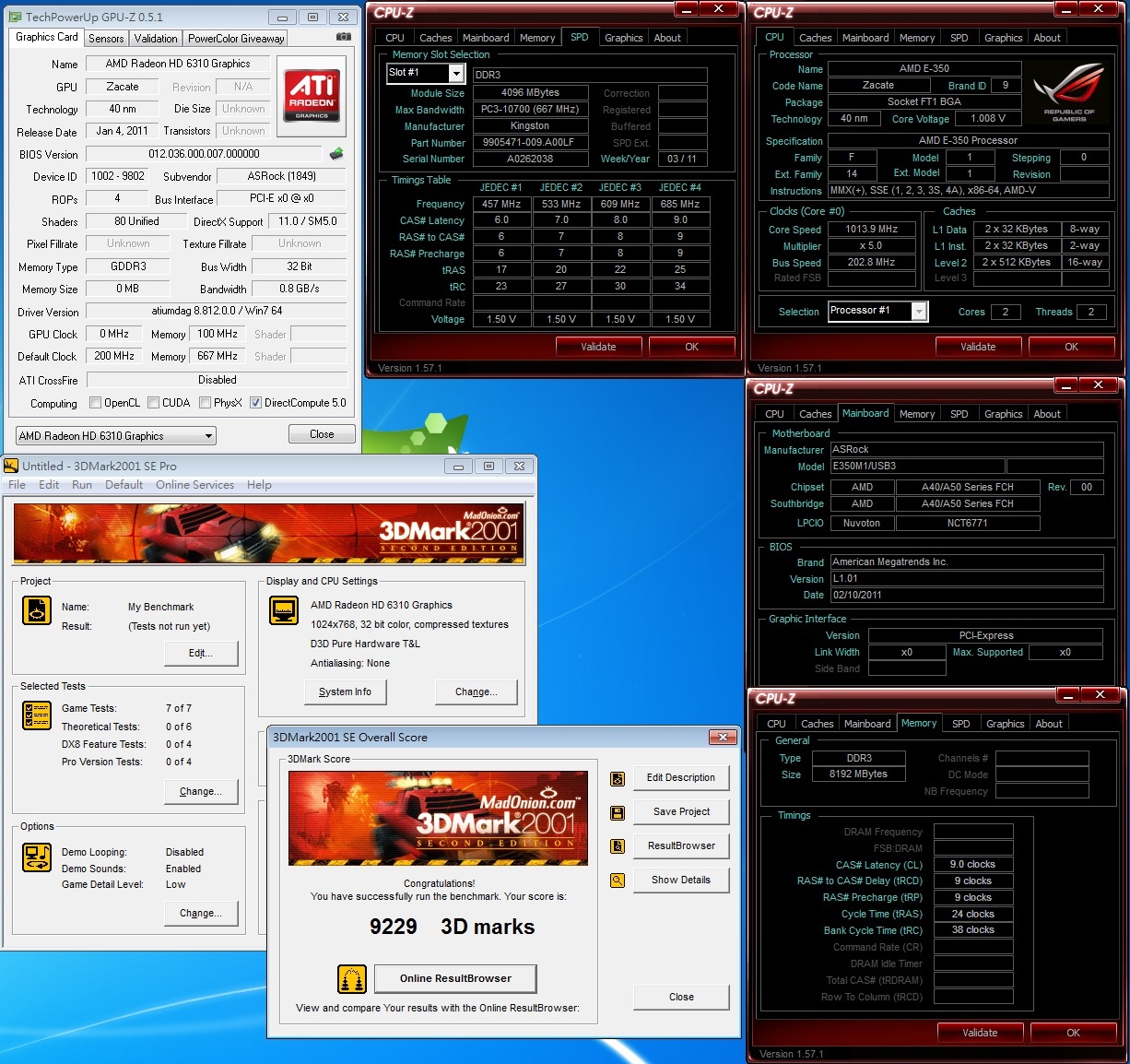Switch to the Validation tab in GPU-Z
This screenshot has width=1130, height=1064.
click(156, 39)
